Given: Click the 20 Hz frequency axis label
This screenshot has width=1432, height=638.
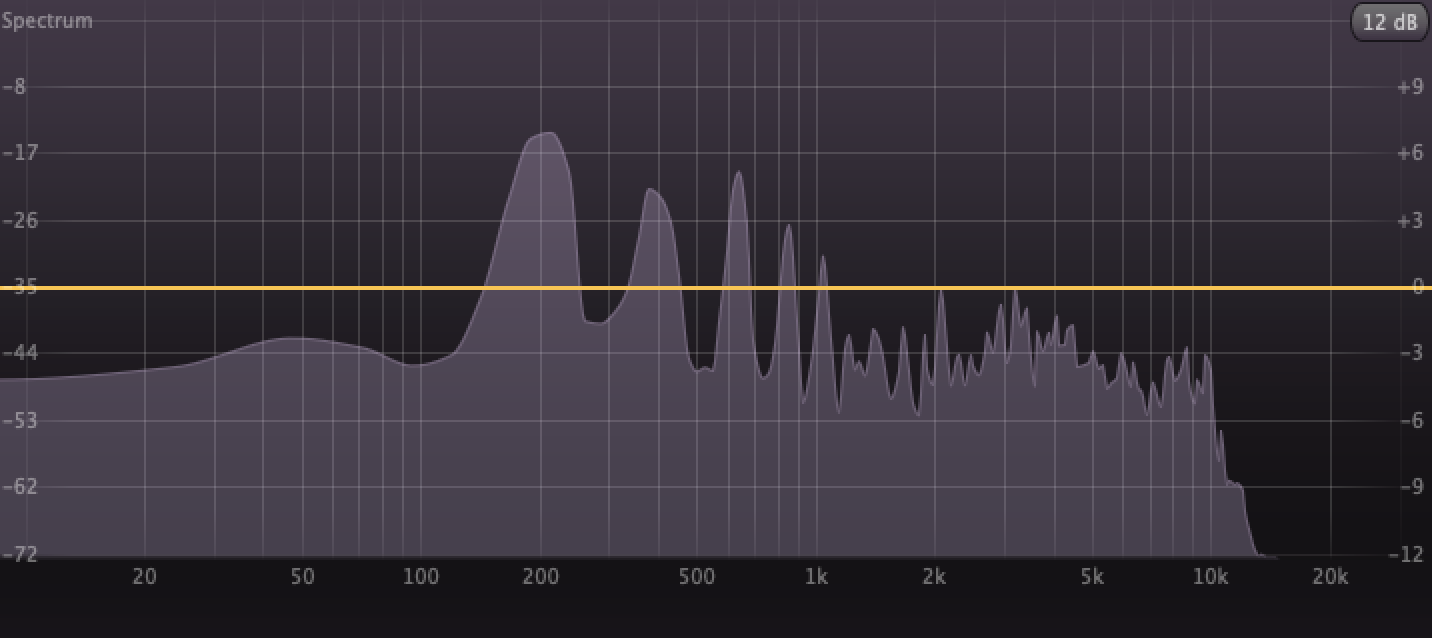Looking at the screenshot, I should [144, 577].
